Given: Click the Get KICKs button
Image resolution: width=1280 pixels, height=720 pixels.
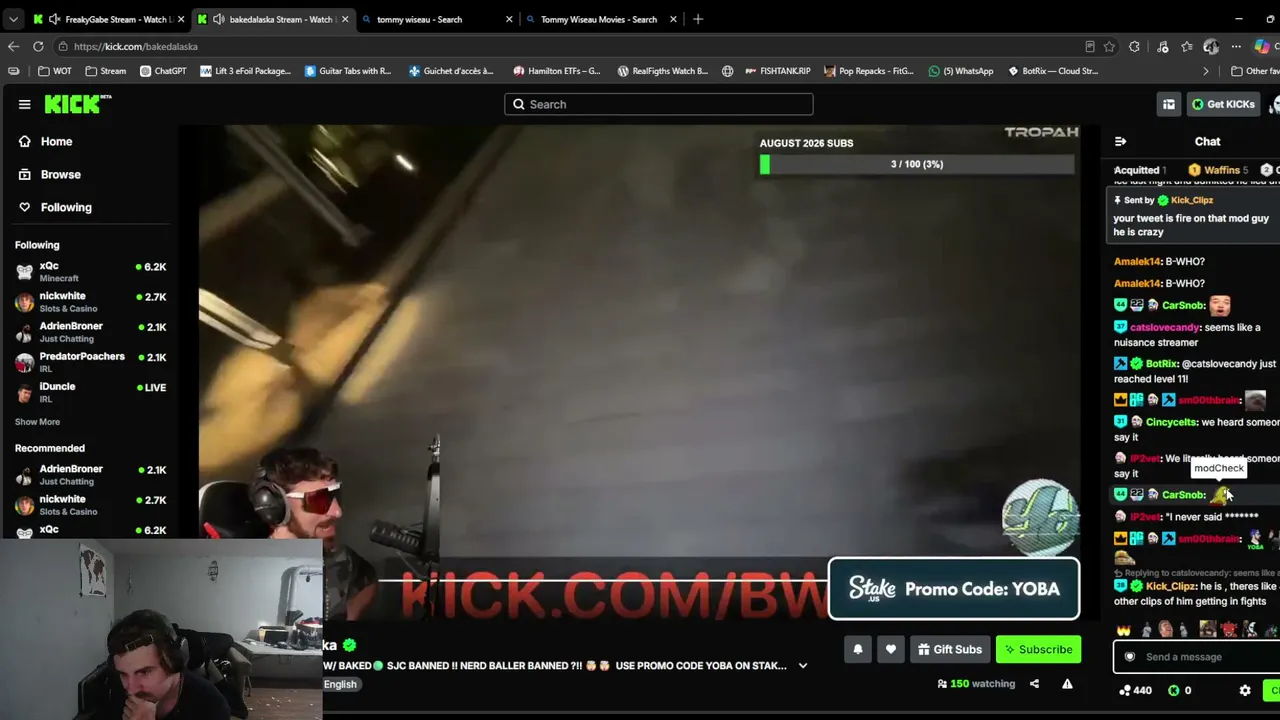Looking at the screenshot, I should [1222, 104].
